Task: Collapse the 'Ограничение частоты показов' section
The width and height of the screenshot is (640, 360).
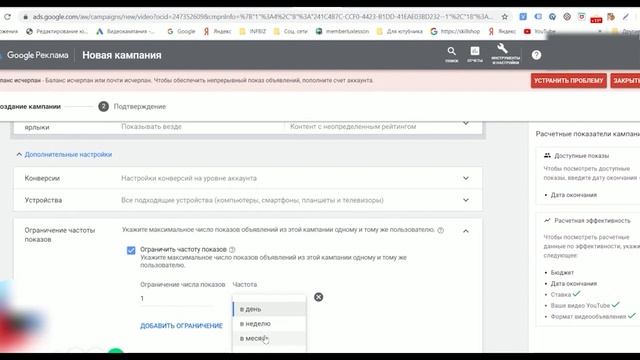Action: pyautogui.click(x=466, y=231)
